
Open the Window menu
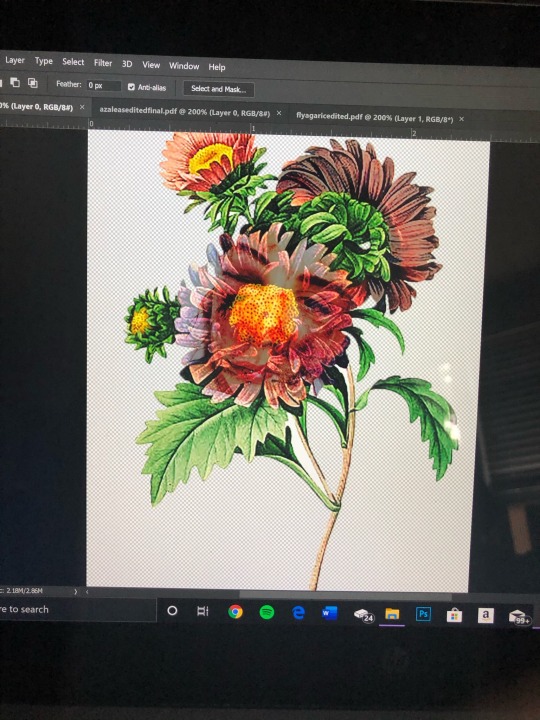[184, 66]
